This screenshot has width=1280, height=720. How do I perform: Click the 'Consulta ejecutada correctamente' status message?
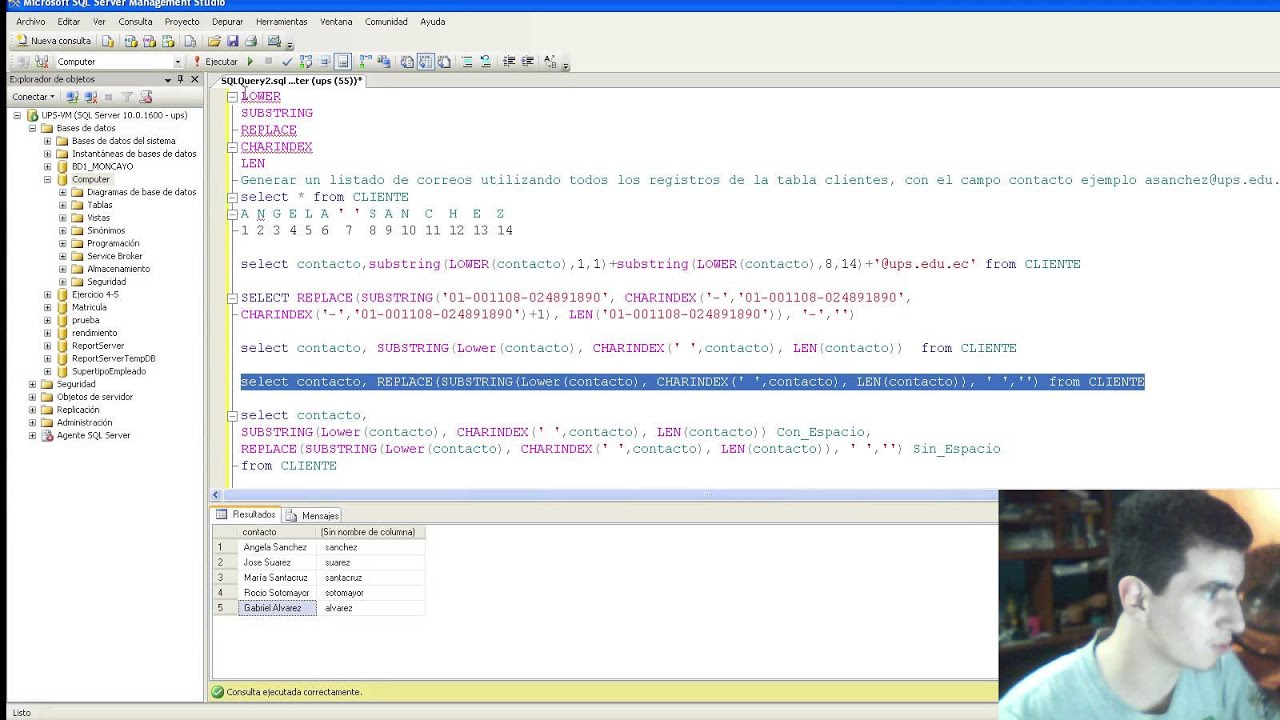click(x=294, y=692)
